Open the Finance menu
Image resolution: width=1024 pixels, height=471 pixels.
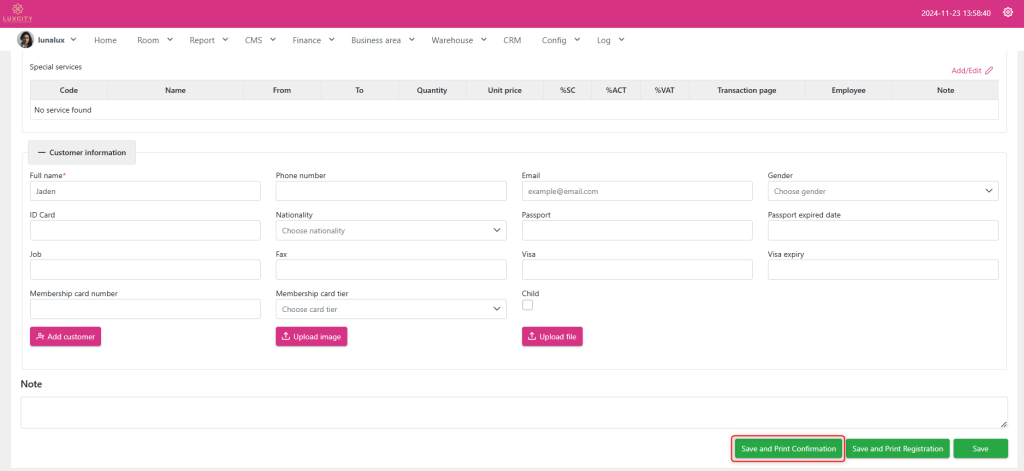pyautogui.click(x=312, y=40)
